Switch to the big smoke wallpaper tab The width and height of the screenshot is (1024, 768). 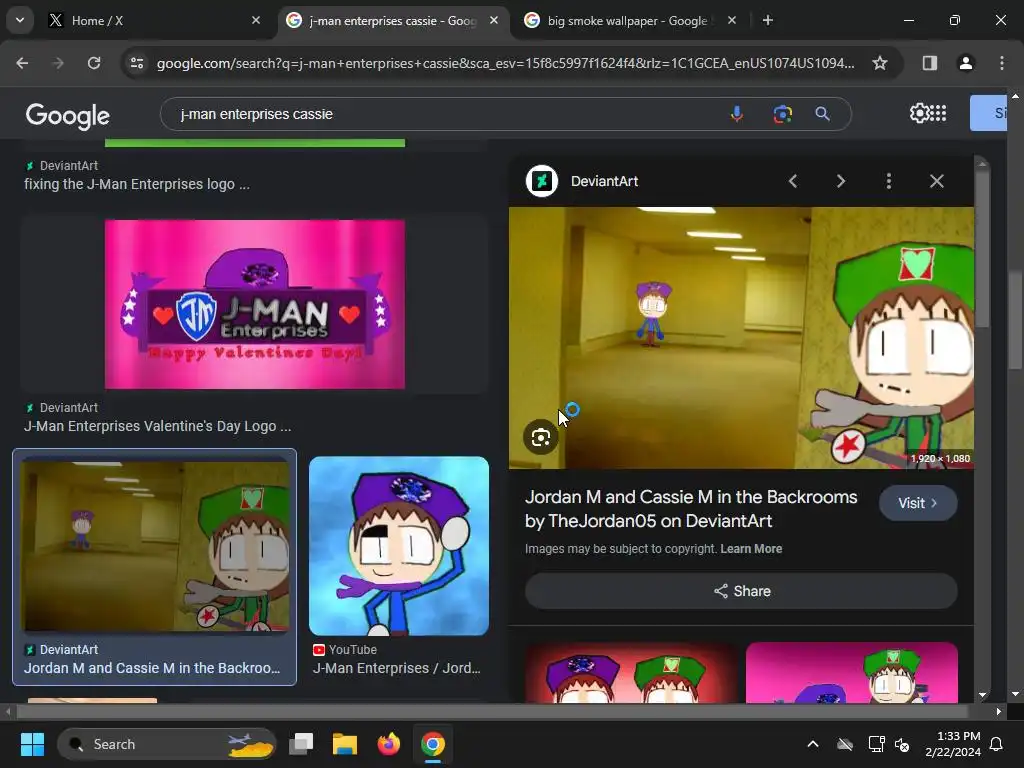tap(630, 21)
